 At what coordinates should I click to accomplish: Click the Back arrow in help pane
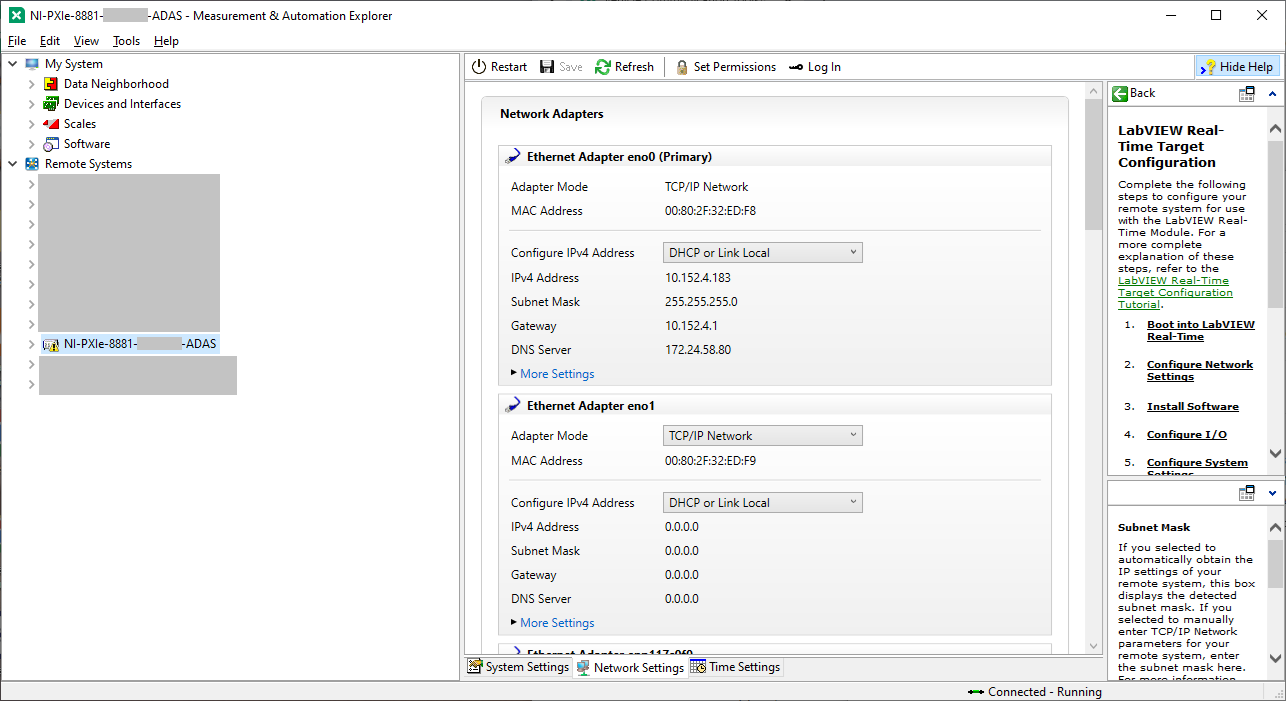click(x=1121, y=93)
